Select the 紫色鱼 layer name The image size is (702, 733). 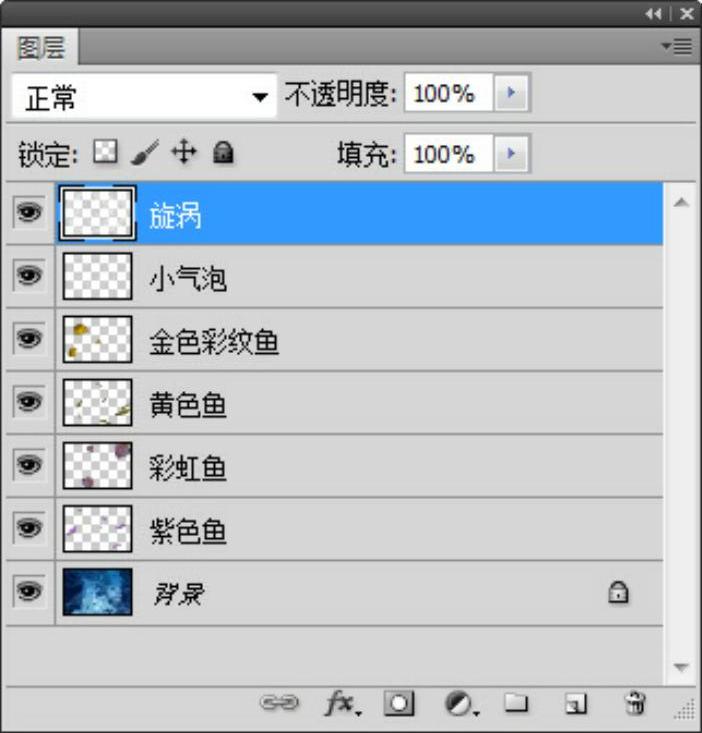(x=188, y=531)
